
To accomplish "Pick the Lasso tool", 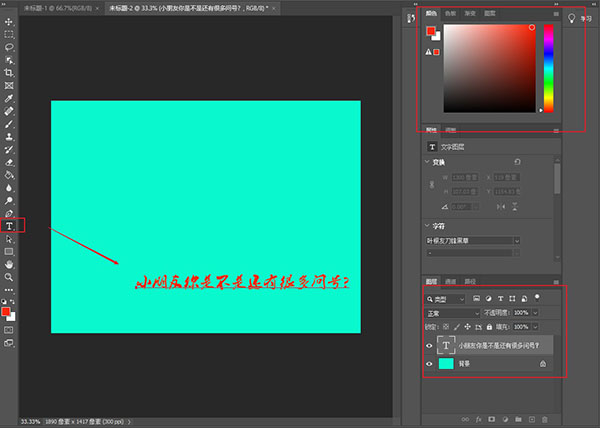I will click(x=9, y=47).
